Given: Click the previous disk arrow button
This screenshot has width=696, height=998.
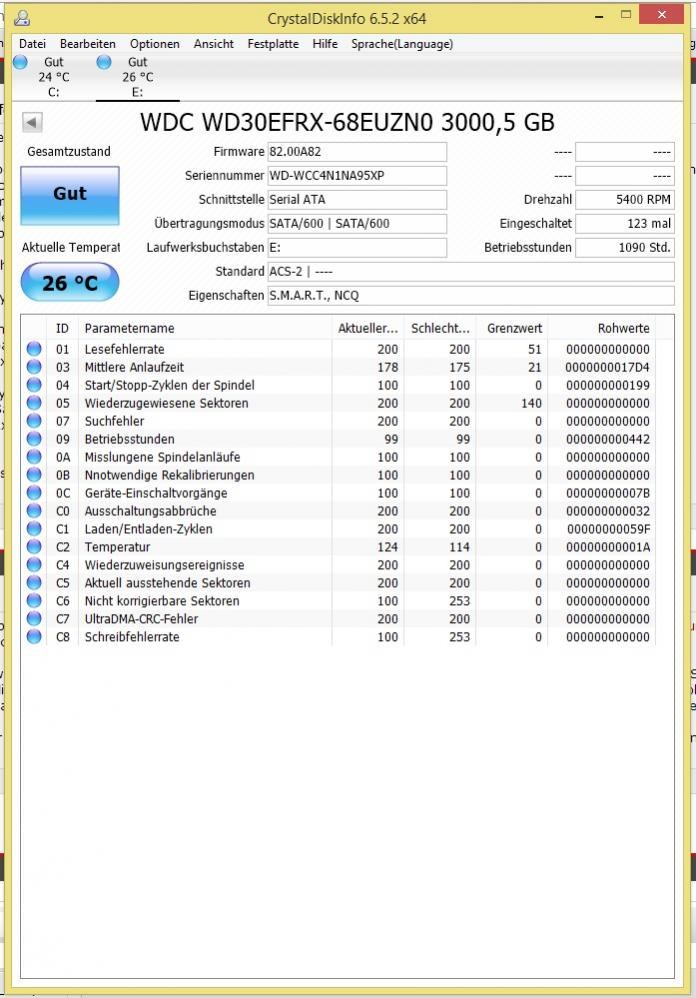Looking at the screenshot, I should 32,122.
